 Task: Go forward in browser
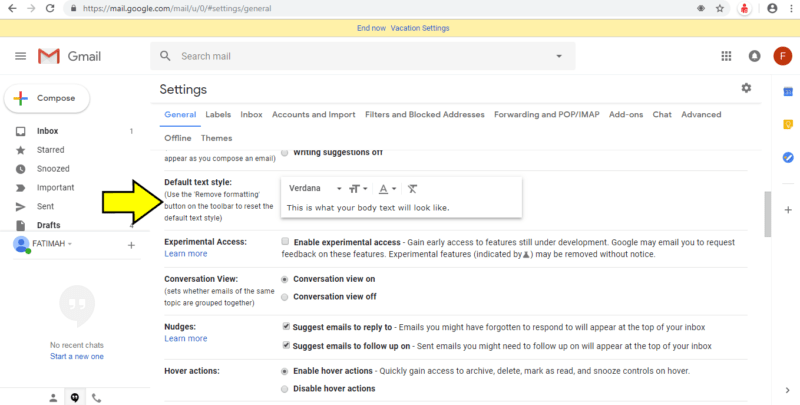pyautogui.click(x=31, y=8)
